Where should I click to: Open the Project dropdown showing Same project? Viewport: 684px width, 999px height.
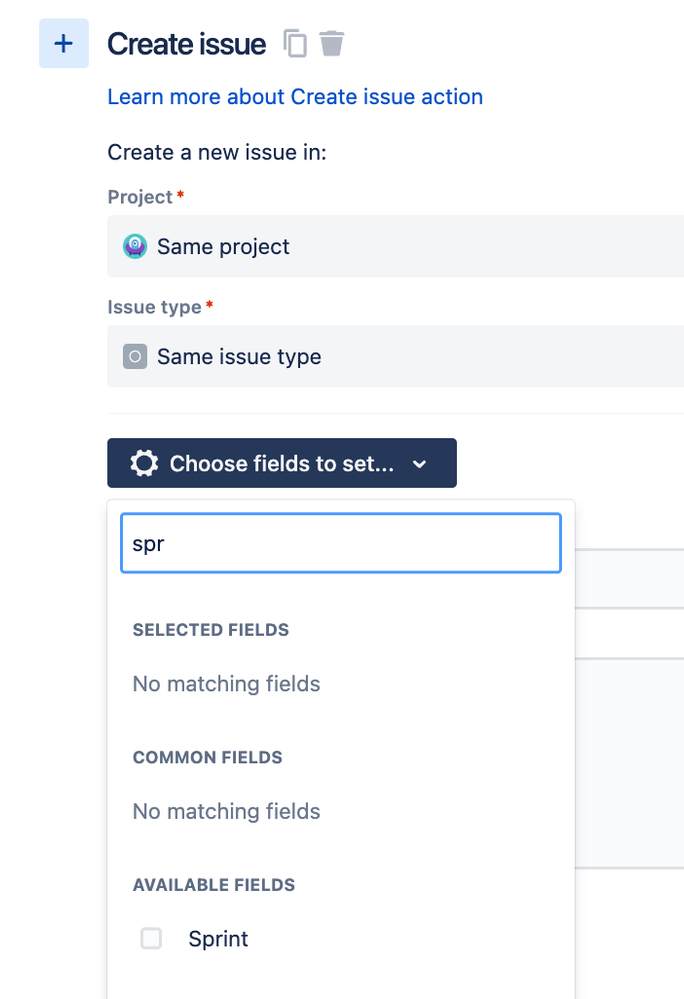[x=400, y=247]
